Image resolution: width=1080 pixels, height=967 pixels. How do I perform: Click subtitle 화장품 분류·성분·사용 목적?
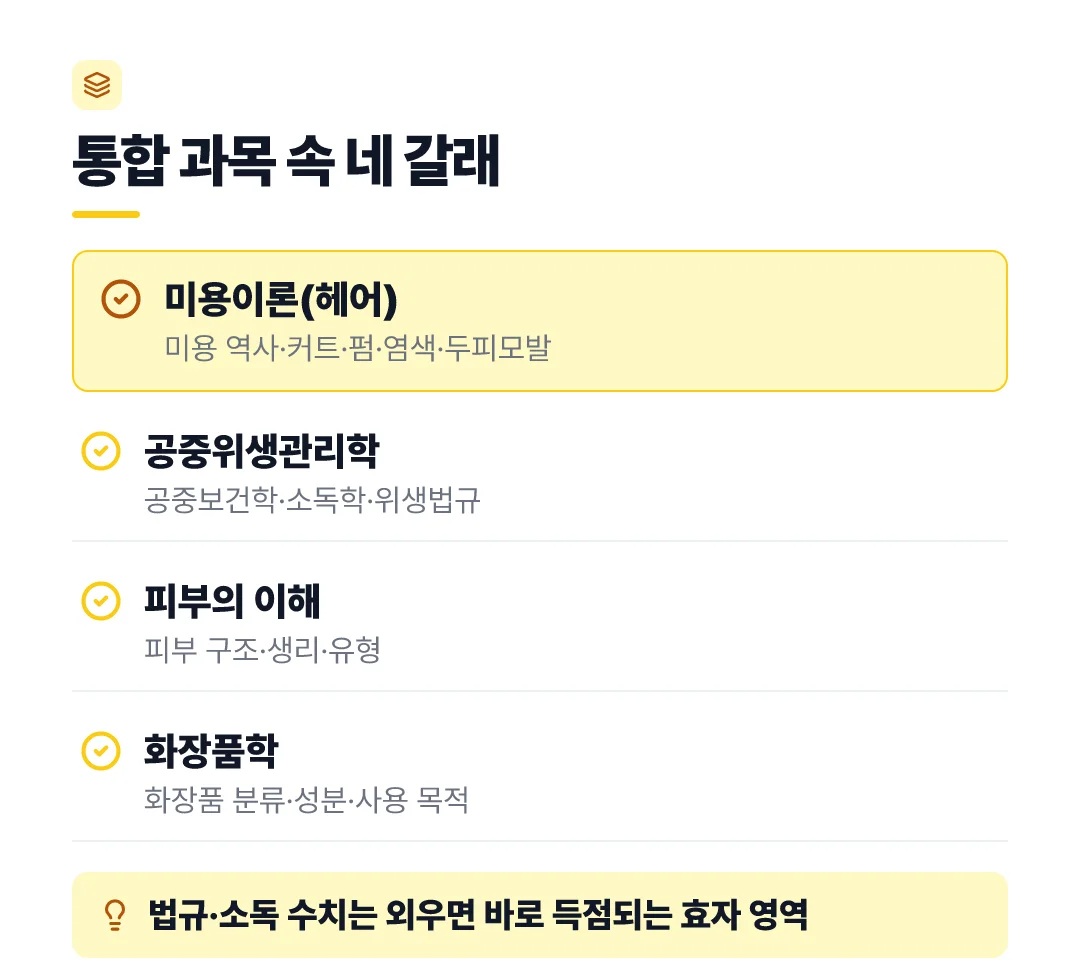tap(307, 799)
